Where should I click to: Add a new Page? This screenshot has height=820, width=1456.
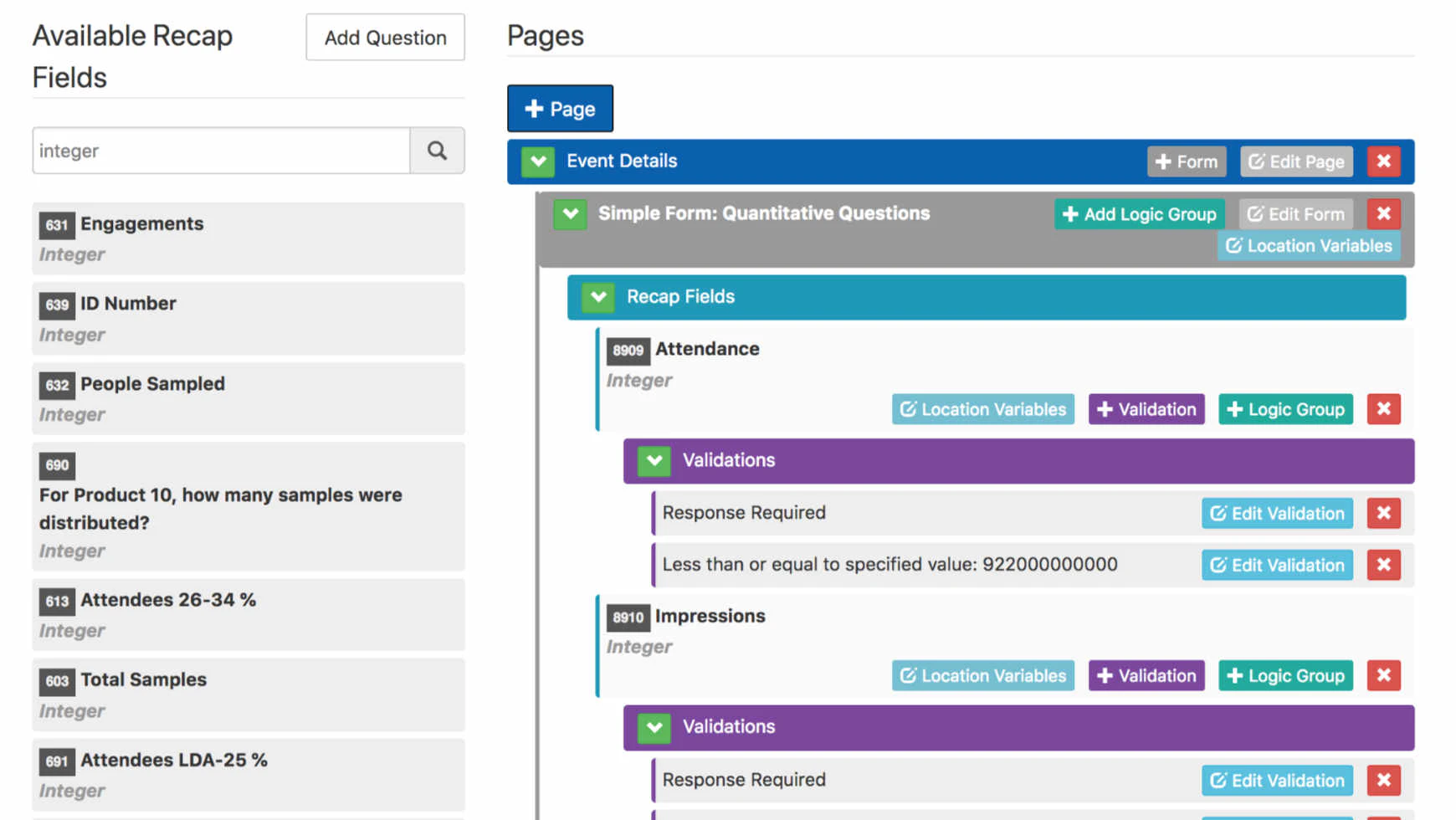(x=560, y=109)
